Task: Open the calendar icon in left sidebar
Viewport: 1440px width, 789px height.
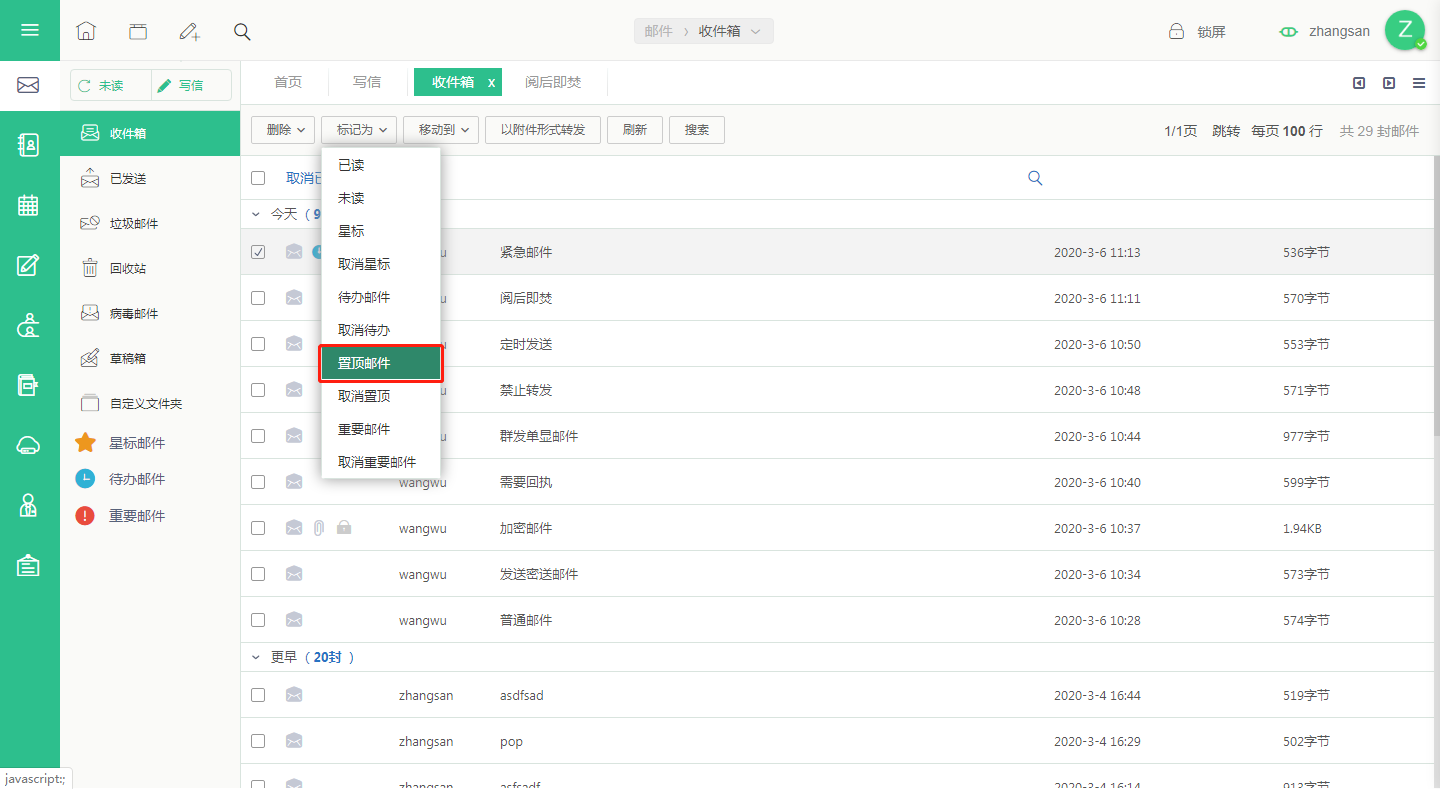Action: pyautogui.click(x=29, y=205)
